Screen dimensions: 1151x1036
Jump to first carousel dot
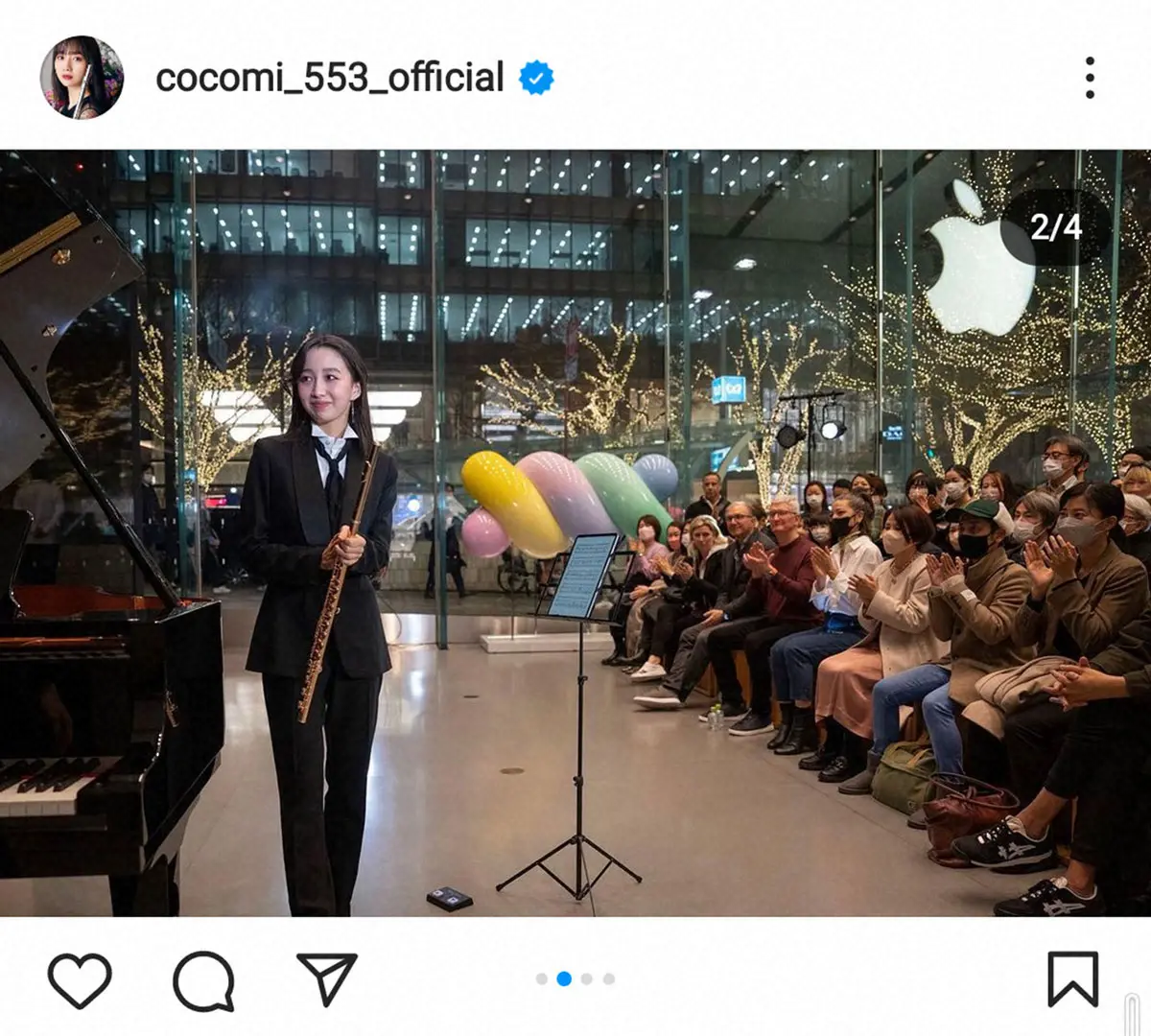pyautogui.click(x=542, y=979)
